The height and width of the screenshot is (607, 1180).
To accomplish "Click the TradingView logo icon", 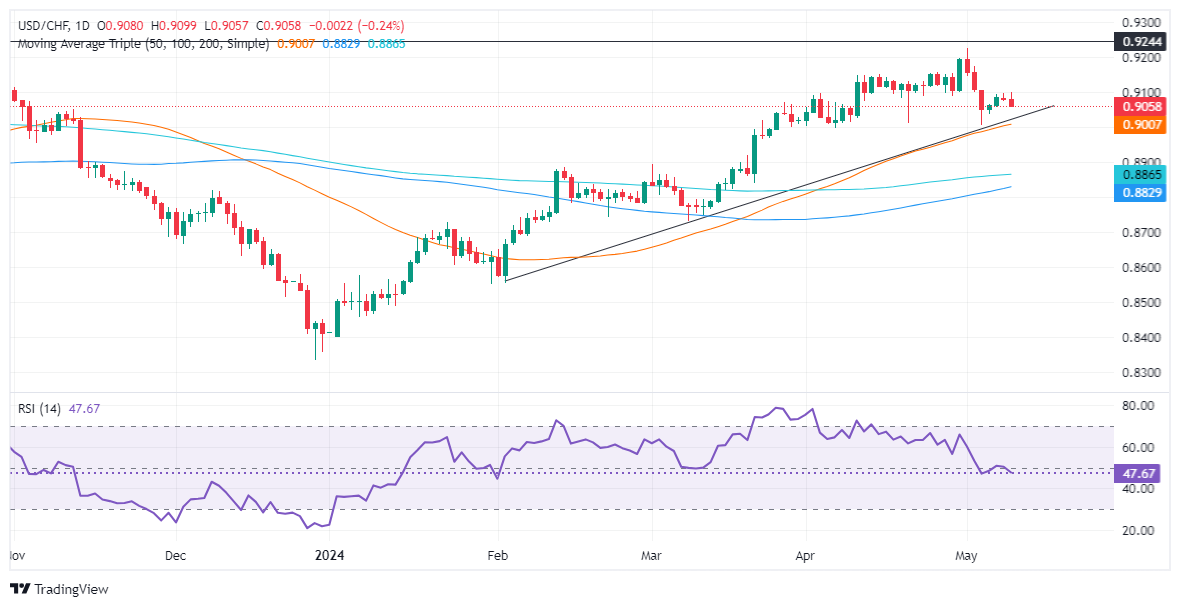I will coord(20,589).
